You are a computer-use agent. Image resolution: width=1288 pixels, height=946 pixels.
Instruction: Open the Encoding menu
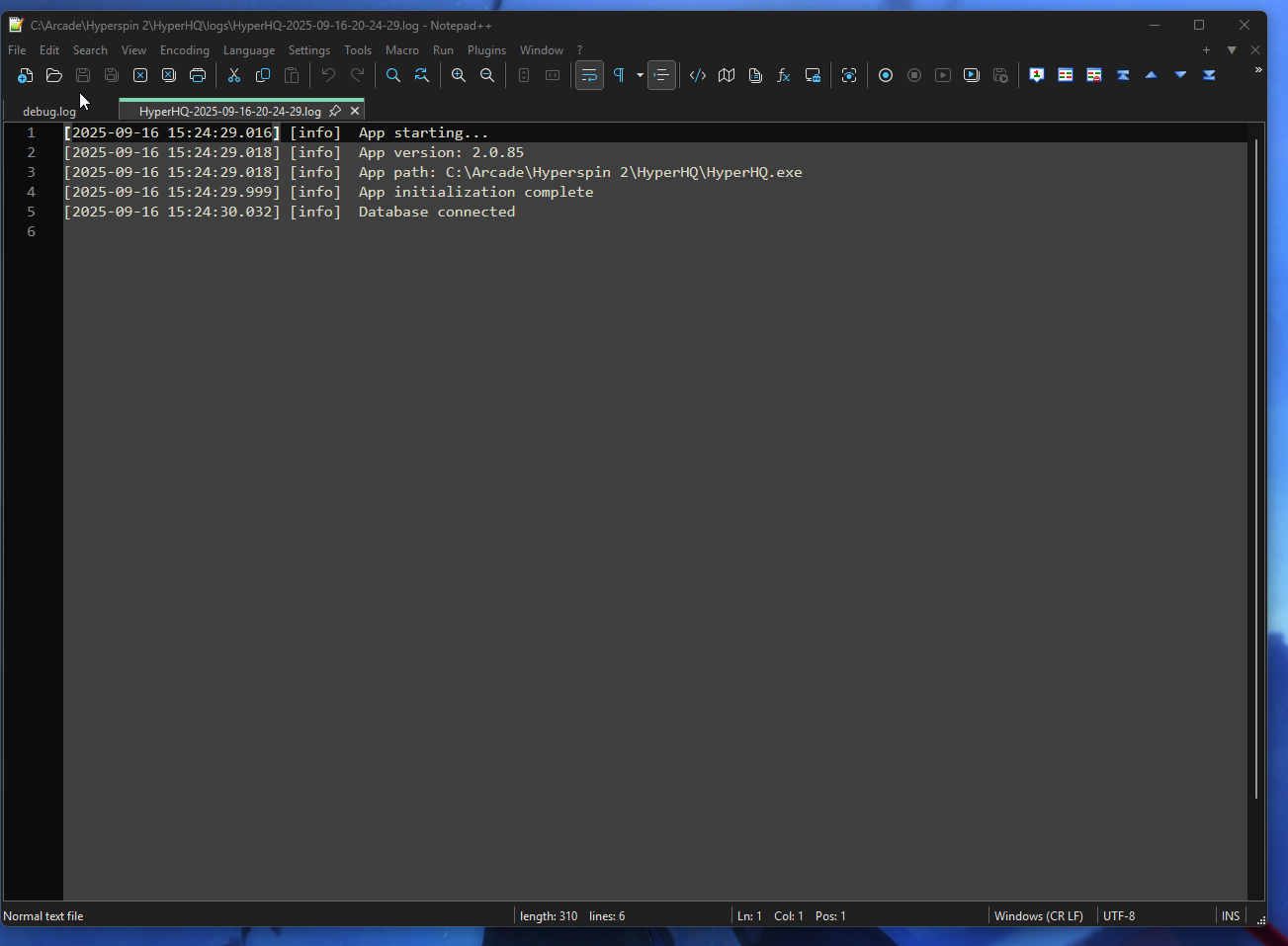click(185, 50)
